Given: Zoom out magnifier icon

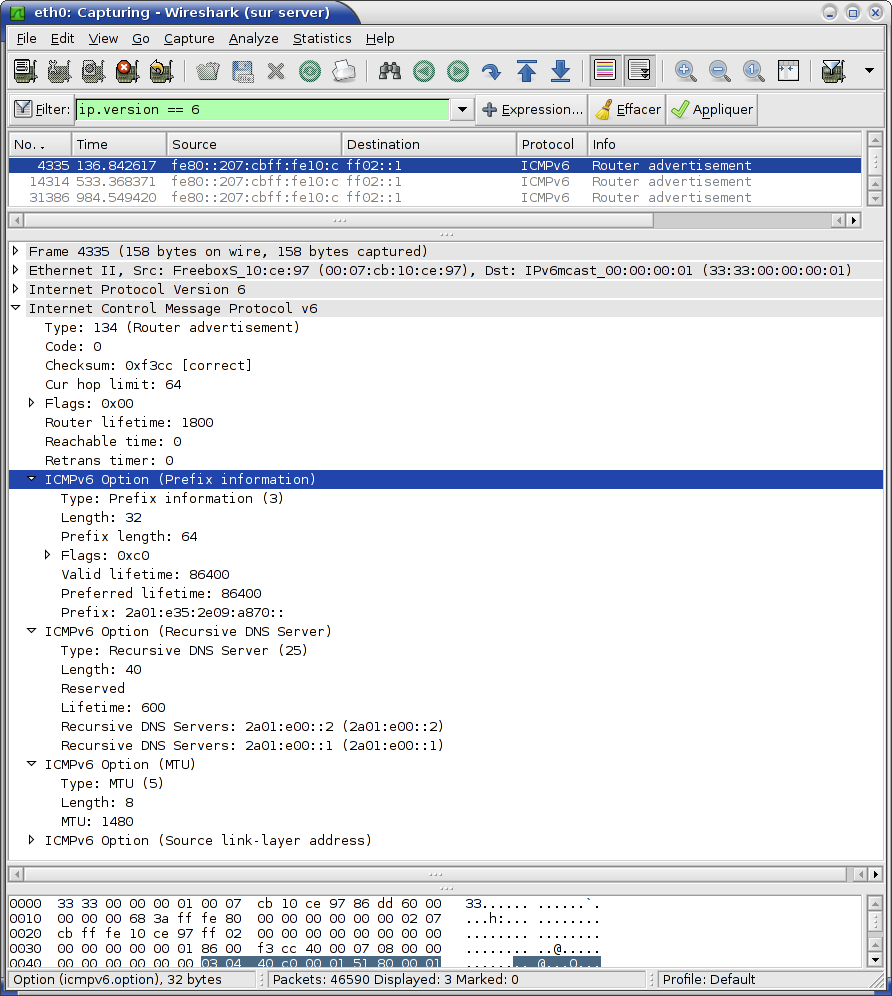Looking at the screenshot, I should [719, 71].
